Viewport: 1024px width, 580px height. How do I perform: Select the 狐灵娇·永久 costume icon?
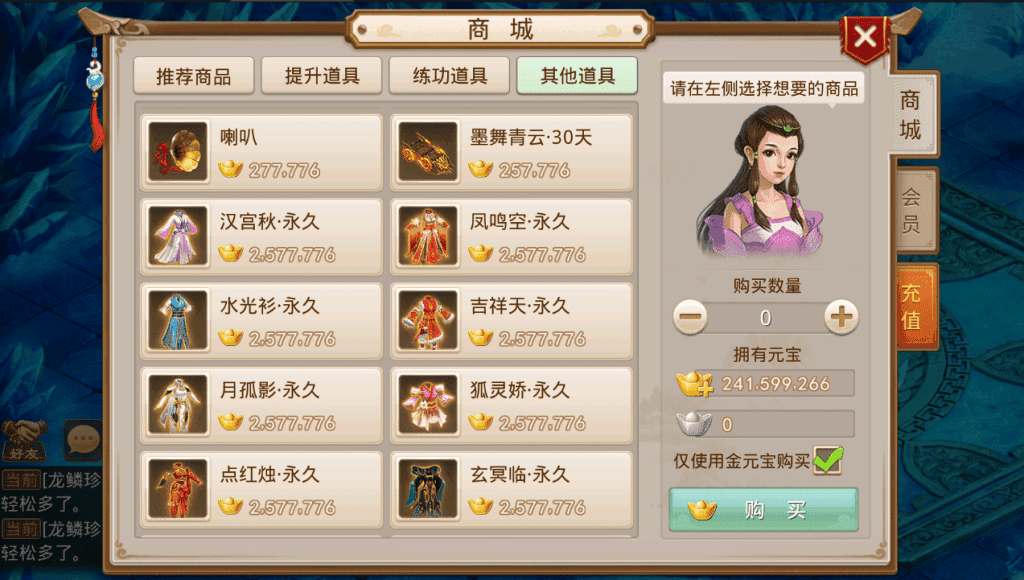tap(428, 404)
